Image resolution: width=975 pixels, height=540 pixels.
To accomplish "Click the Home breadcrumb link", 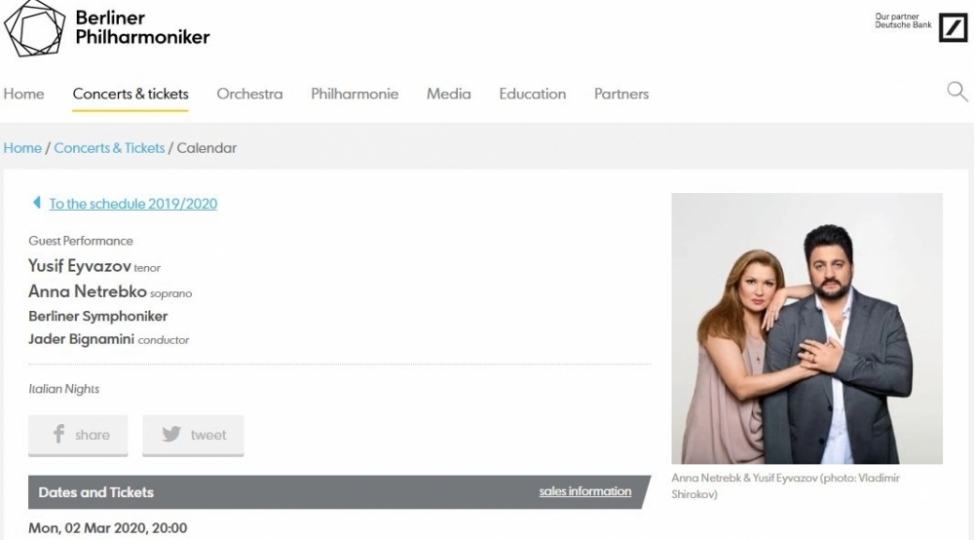I will point(22,148).
